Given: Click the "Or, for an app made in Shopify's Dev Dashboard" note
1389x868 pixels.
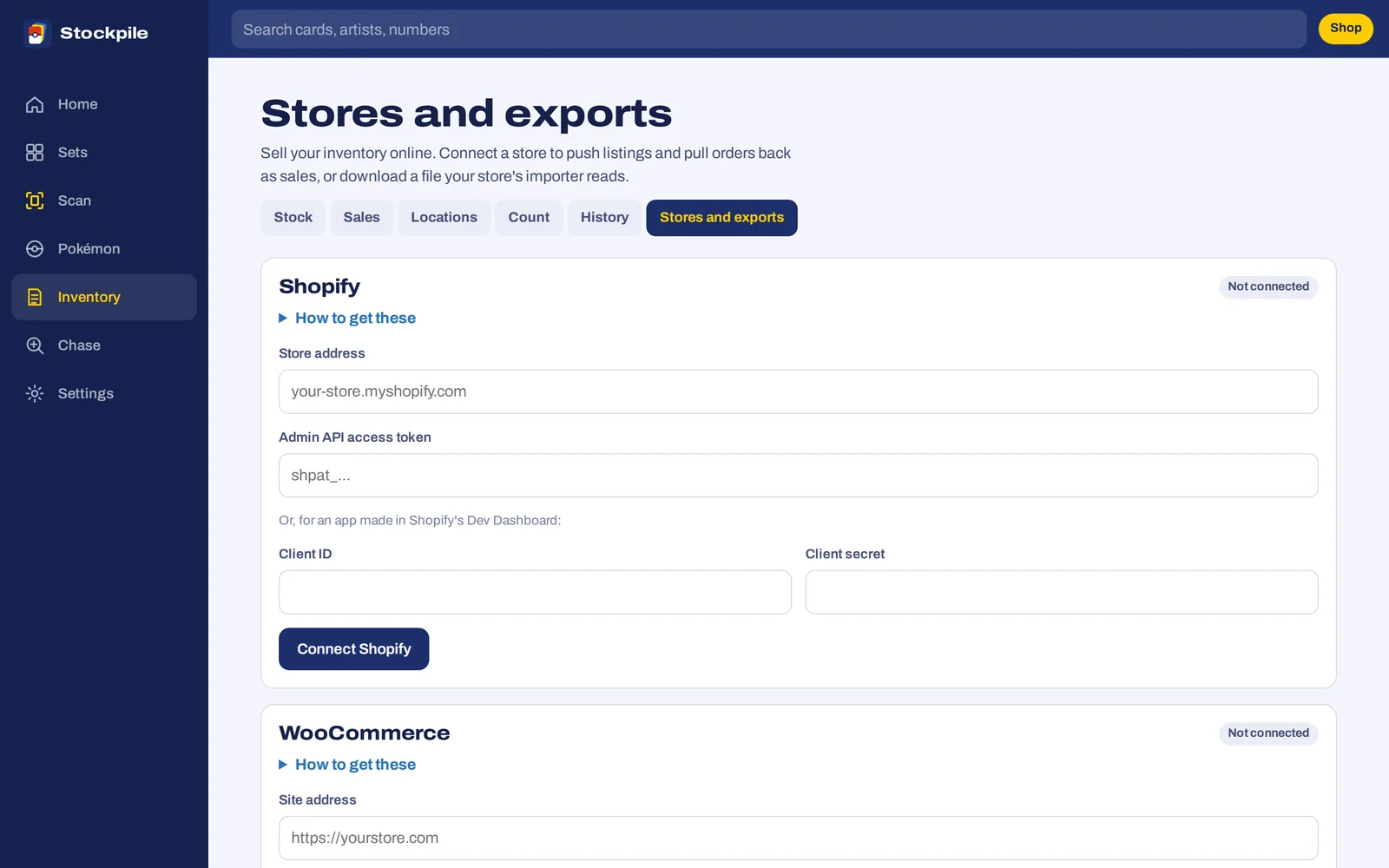Looking at the screenshot, I should point(420,521).
